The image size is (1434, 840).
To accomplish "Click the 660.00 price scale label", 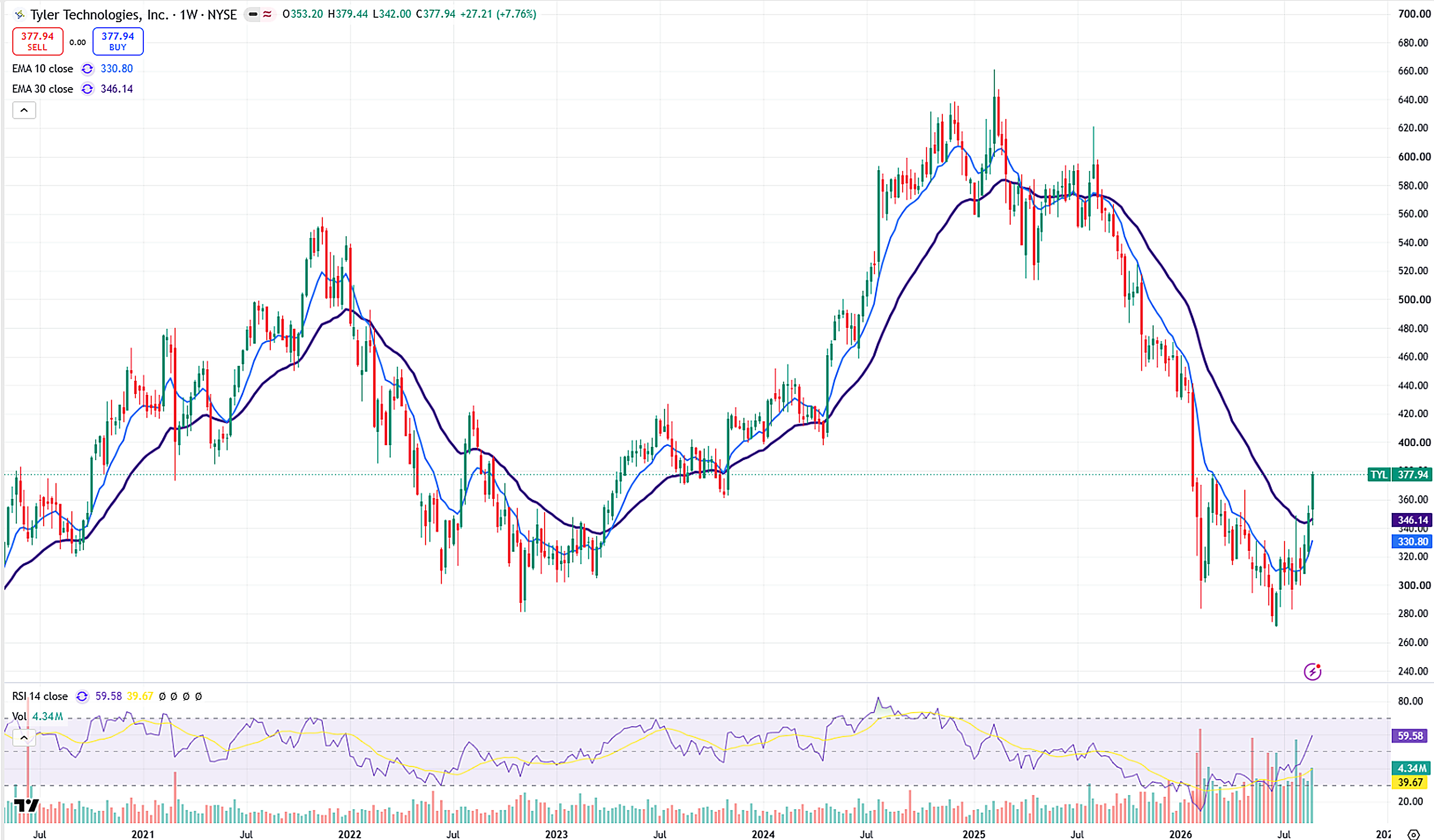I will [x=1413, y=71].
